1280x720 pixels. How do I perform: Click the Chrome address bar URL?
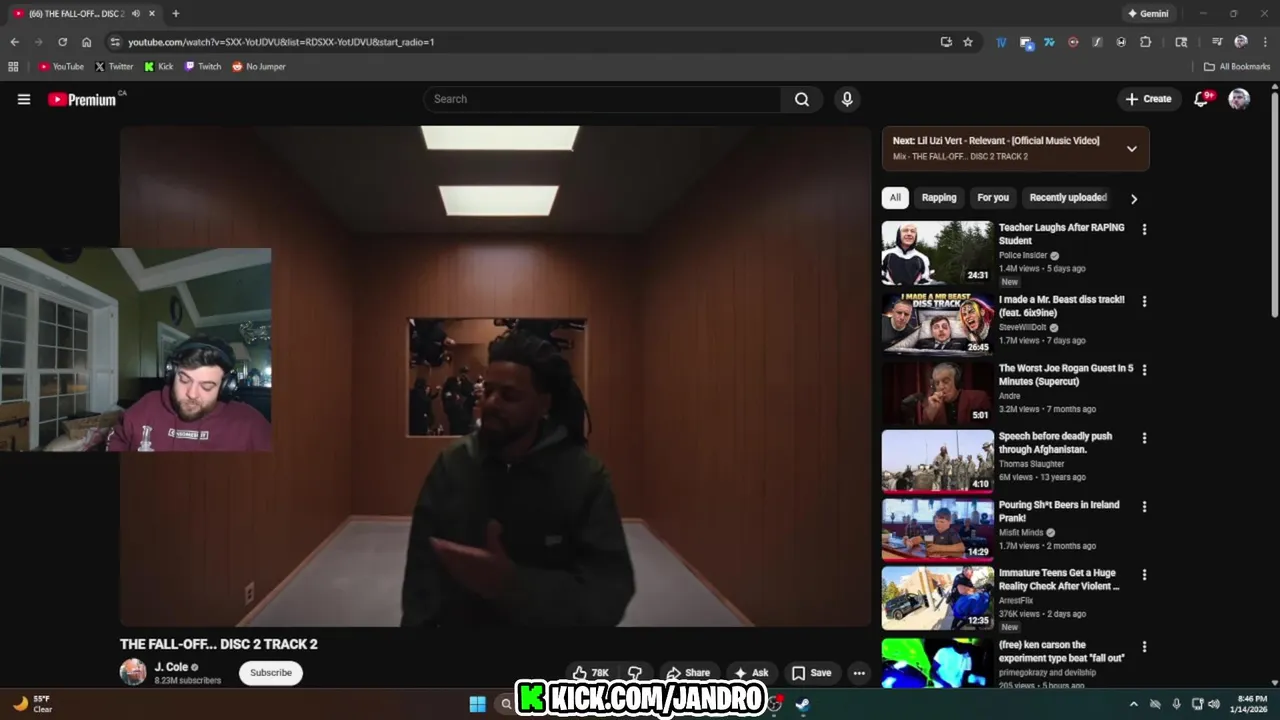(281, 42)
